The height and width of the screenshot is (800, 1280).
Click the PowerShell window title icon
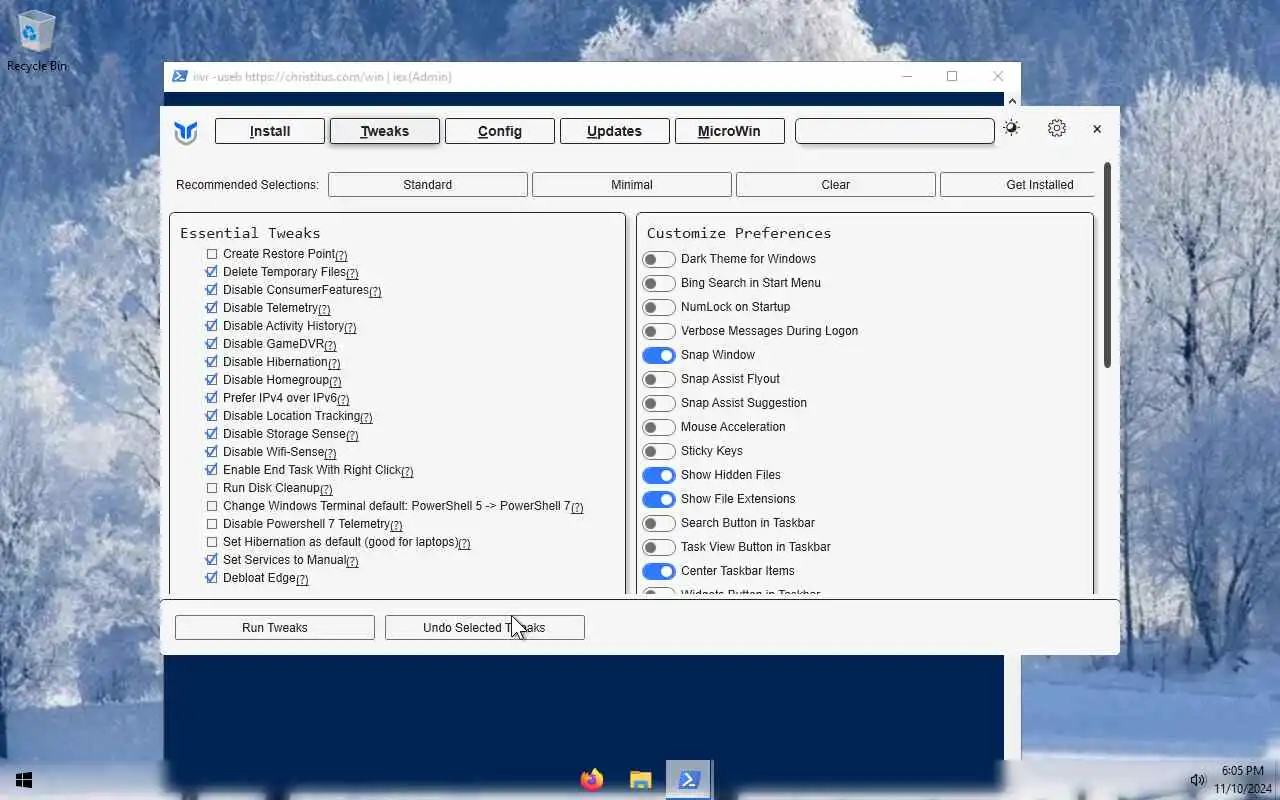click(x=179, y=76)
